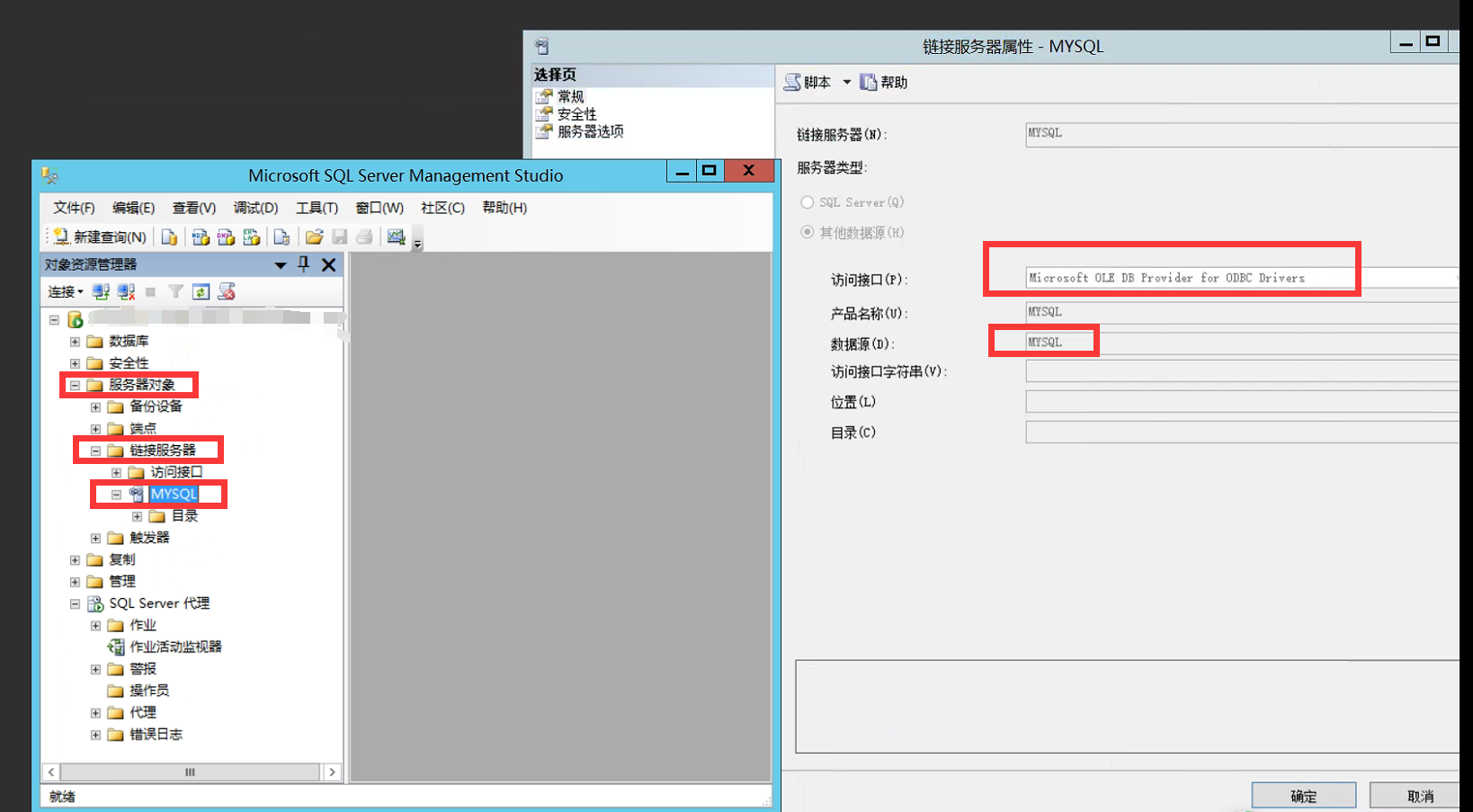Viewport: 1473px width, 812px height.
Task: Click the Database Engine Query icon
Action: 169,236
